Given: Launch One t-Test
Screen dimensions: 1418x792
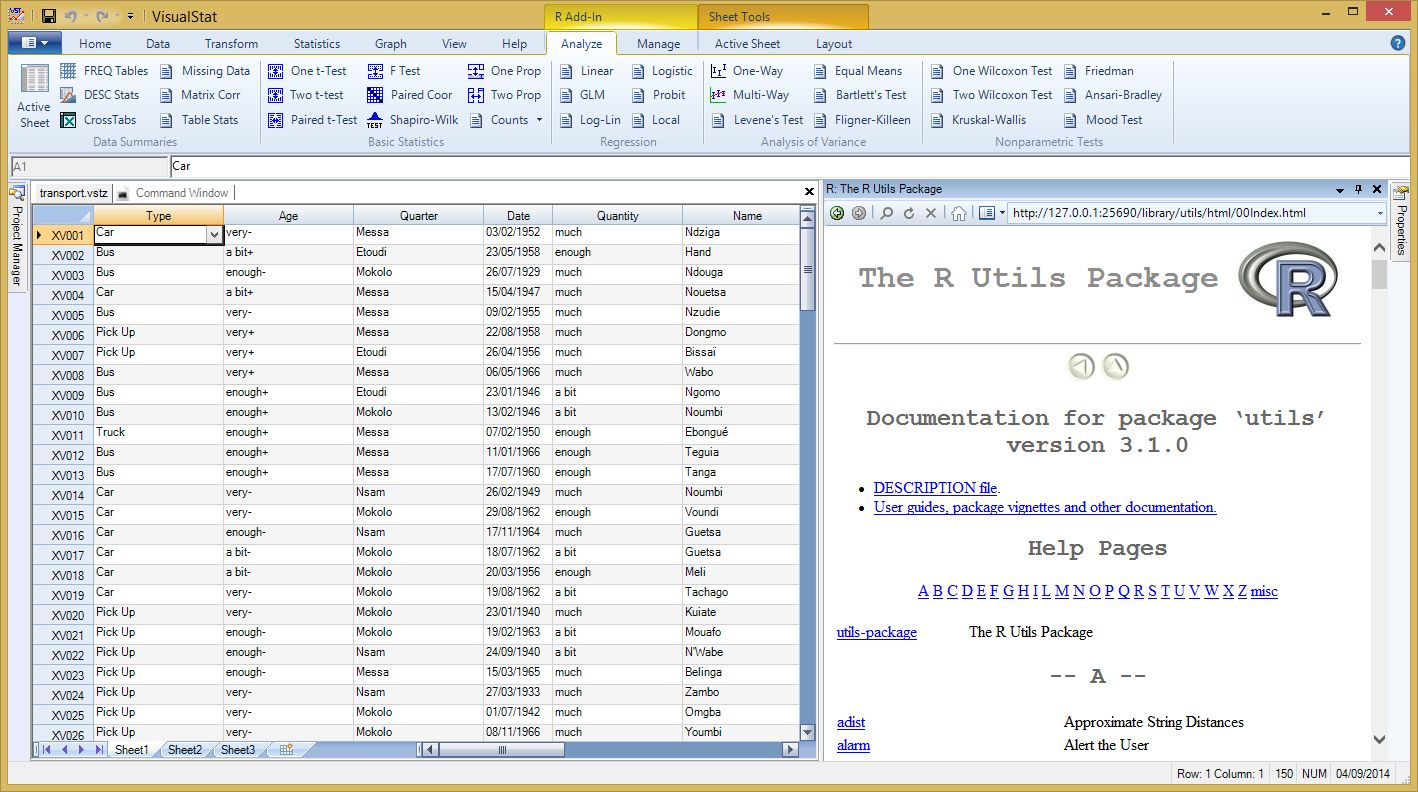Looking at the screenshot, I should pyautogui.click(x=307, y=71).
